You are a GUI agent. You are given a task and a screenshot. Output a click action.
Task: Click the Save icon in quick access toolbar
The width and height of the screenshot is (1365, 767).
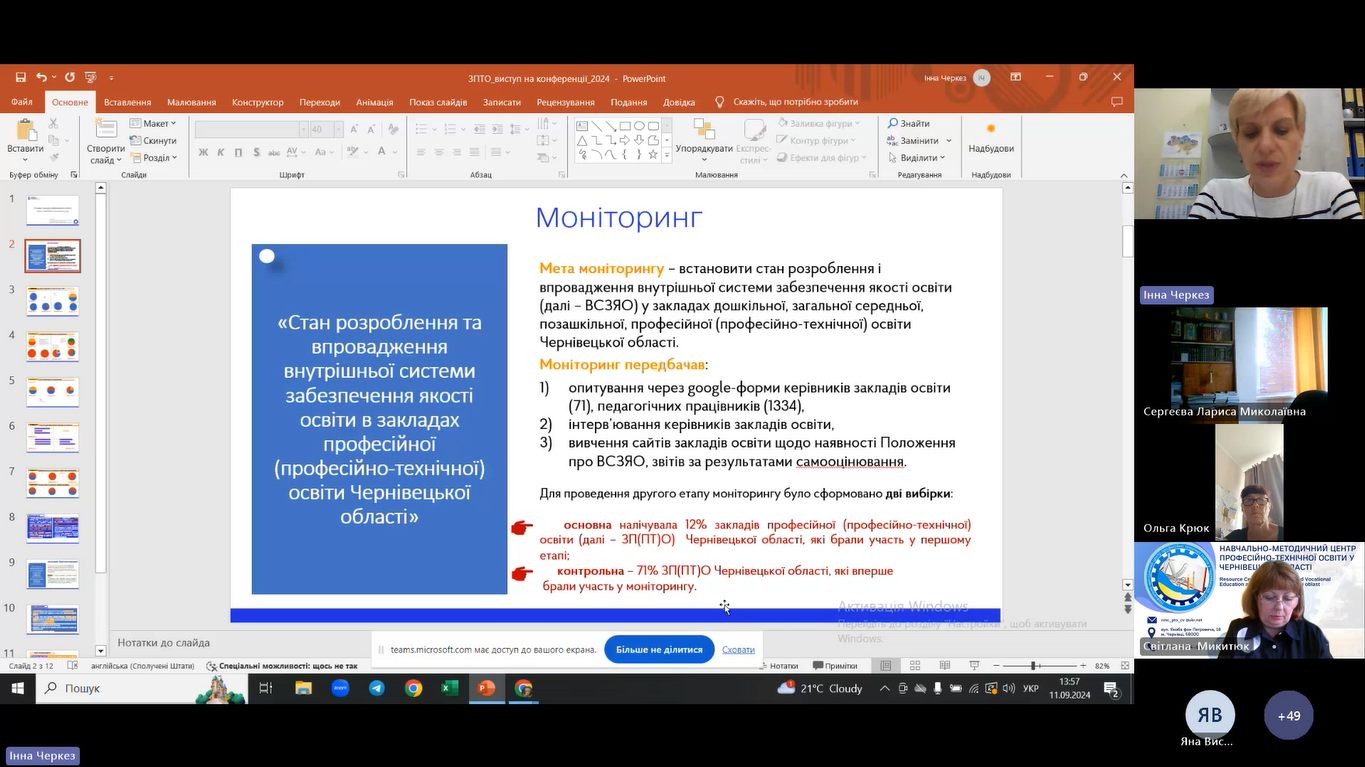click(x=20, y=77)
